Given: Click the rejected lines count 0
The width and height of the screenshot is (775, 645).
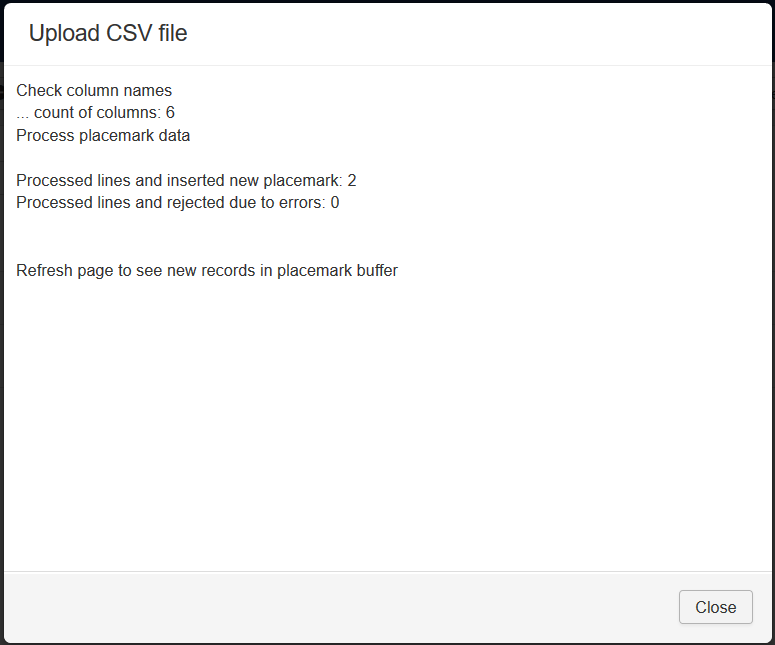Looking at the screenshot, I should pos(335,202).
